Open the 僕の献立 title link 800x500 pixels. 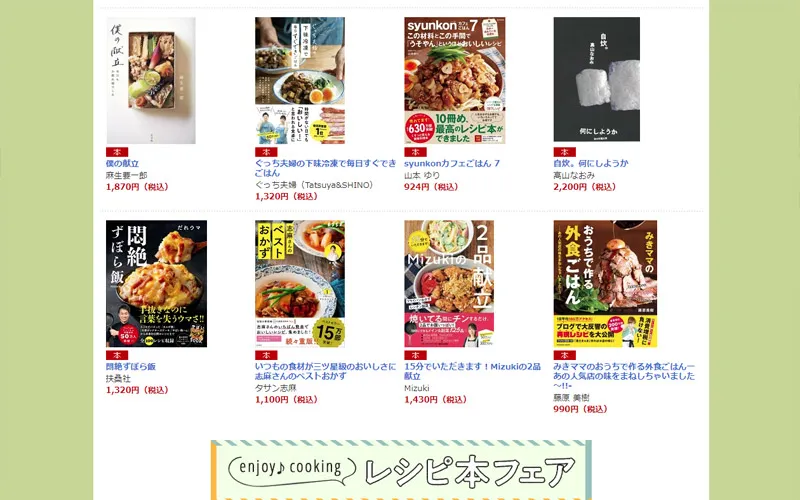coord(122,163)
